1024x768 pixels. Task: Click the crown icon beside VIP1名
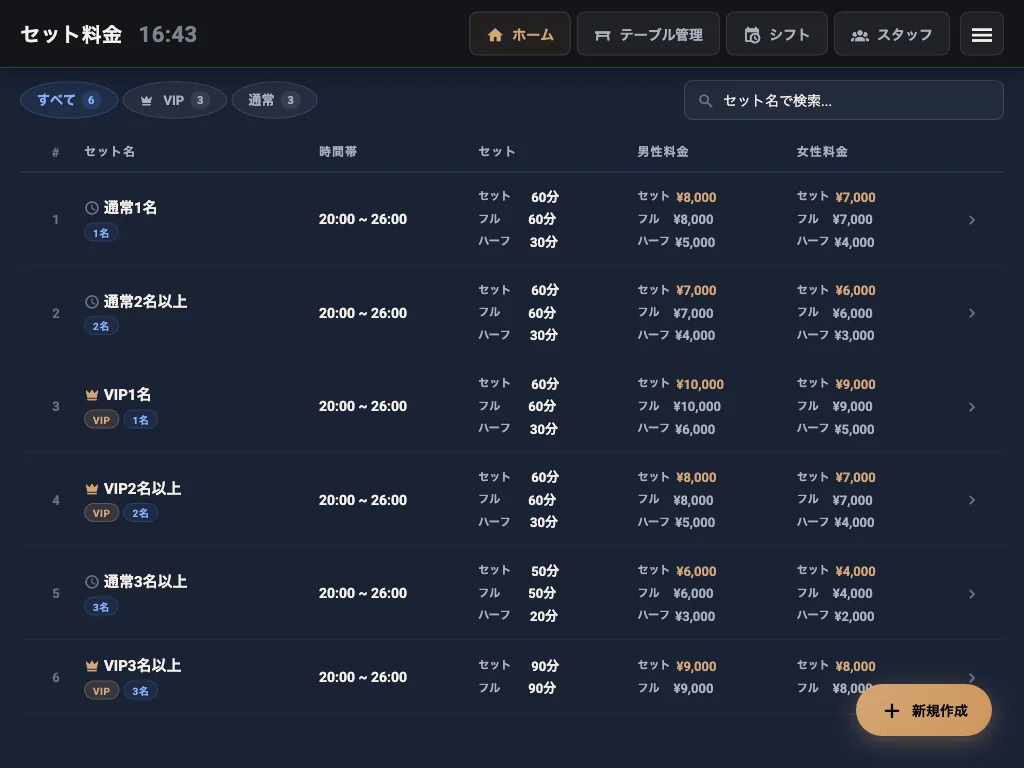pos(92,394)
